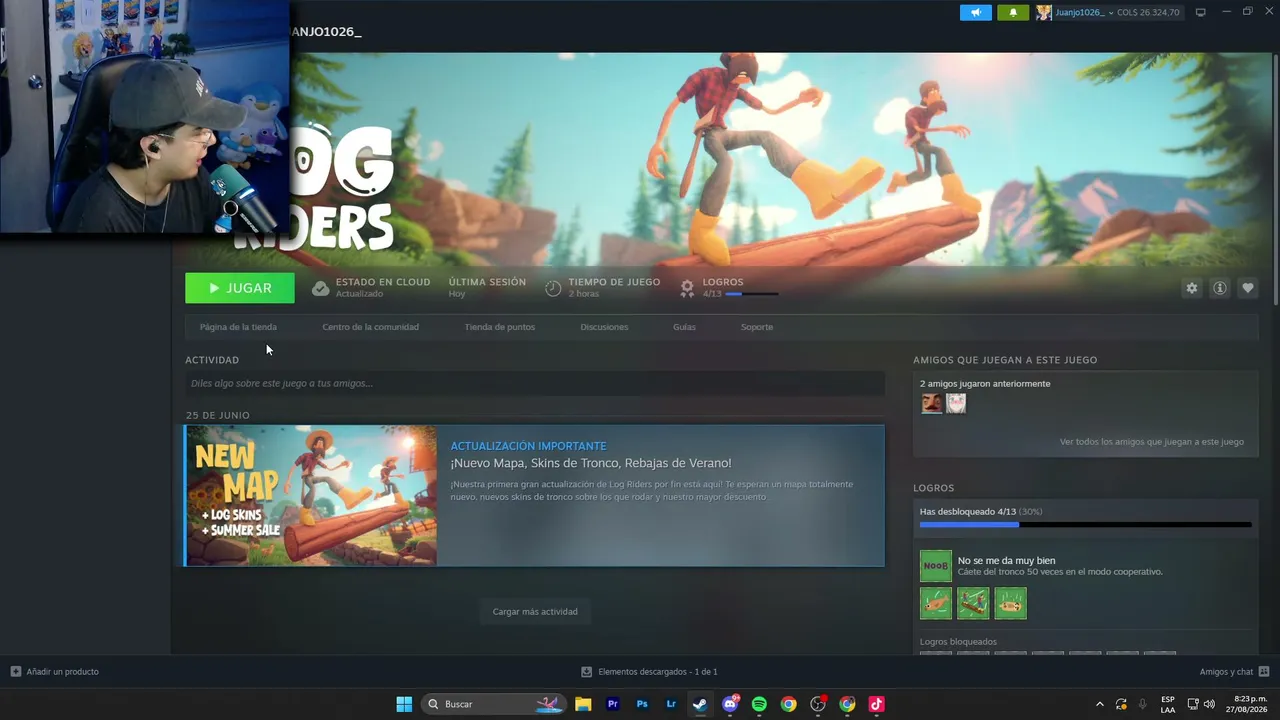Click the green JUGAR button
Viewport: 1280px width, 720px height.
tap(240, 288)
